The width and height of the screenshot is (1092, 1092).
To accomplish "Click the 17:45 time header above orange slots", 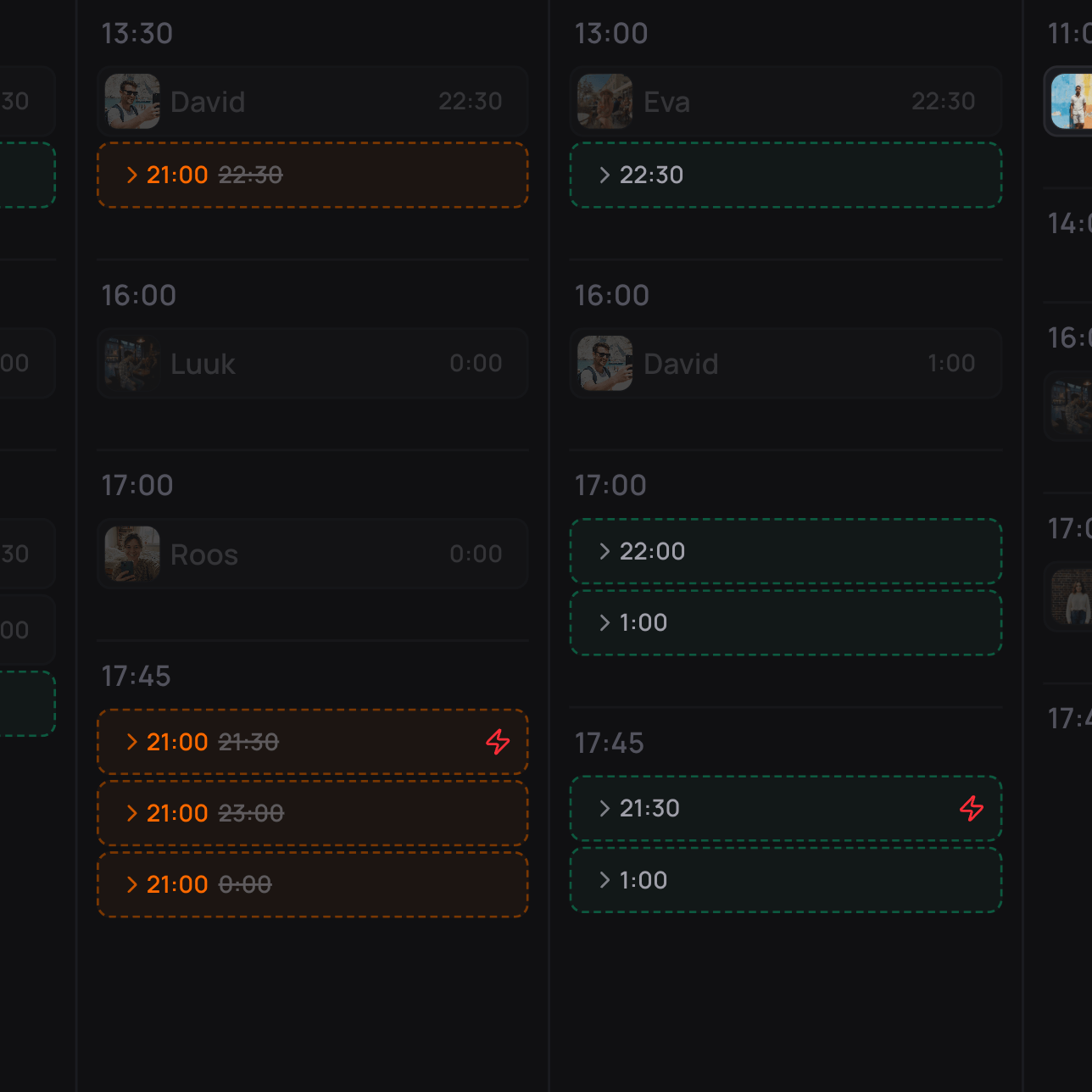I will 136,677.
